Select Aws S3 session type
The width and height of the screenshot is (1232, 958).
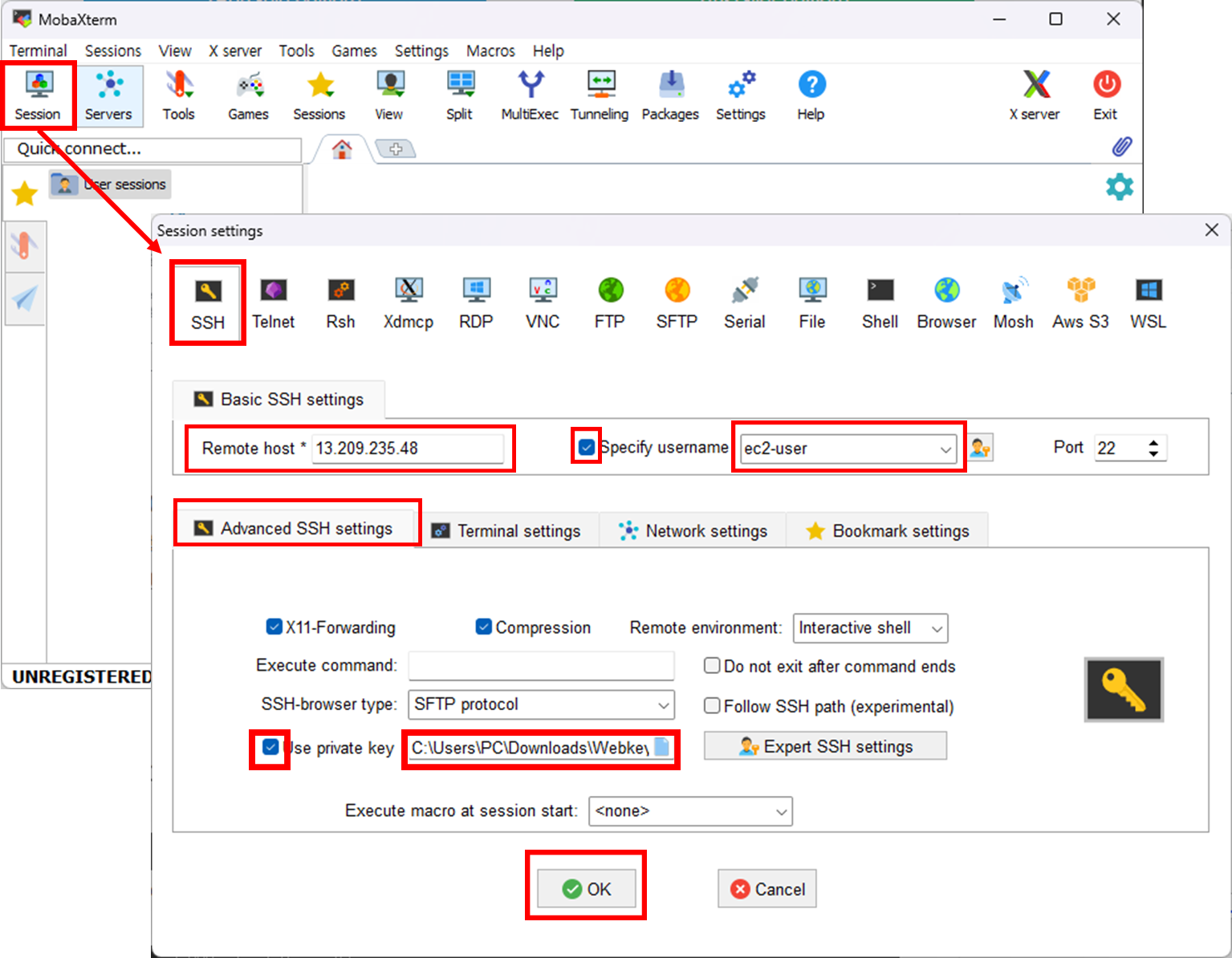1080,303
